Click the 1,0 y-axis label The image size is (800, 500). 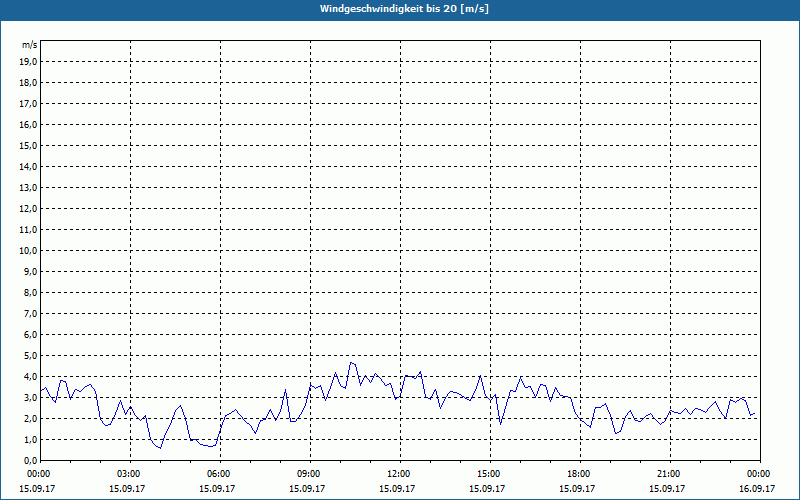(30, 440)
